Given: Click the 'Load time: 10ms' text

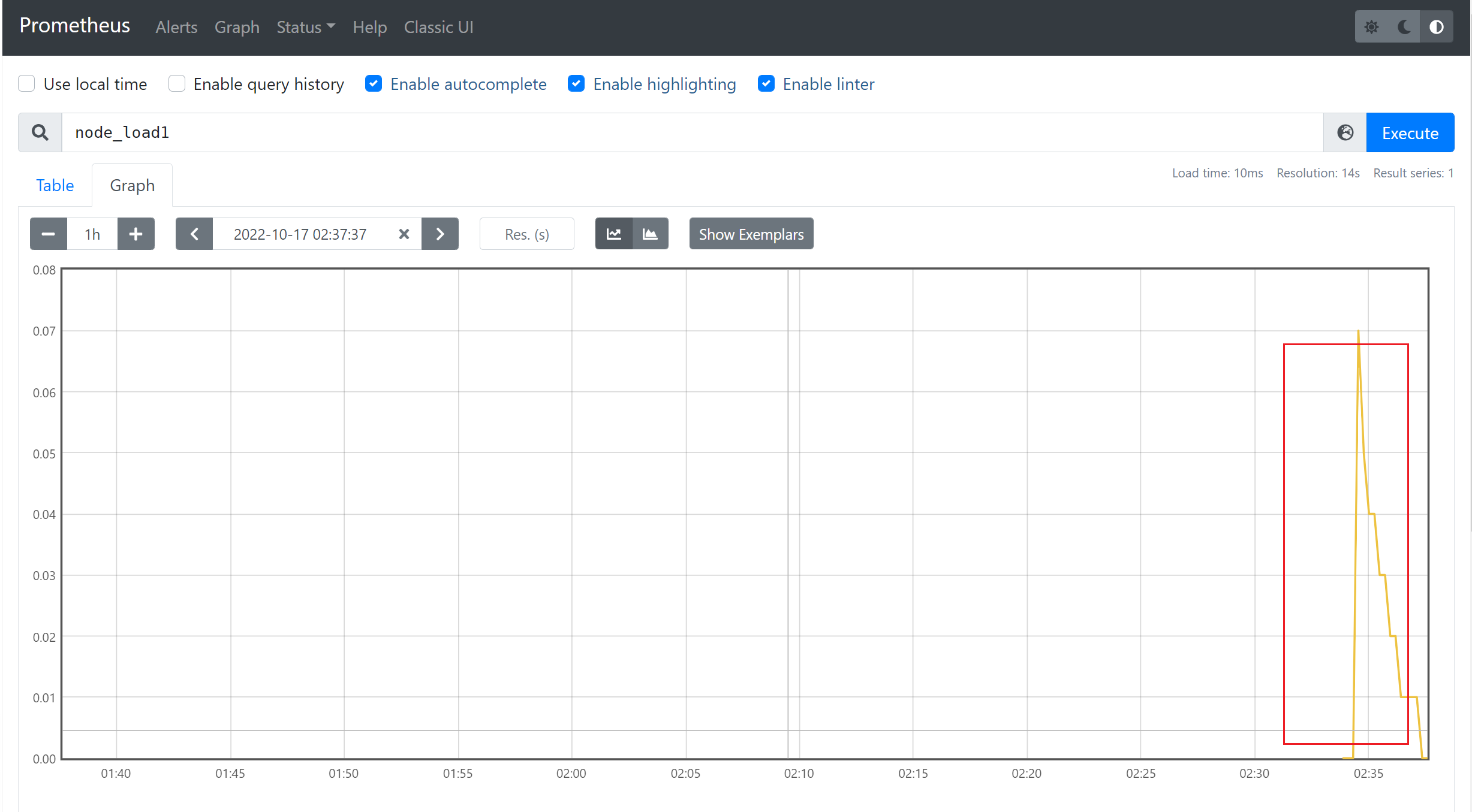Looking at the screenshot, I should click(x=1217, y=173).
